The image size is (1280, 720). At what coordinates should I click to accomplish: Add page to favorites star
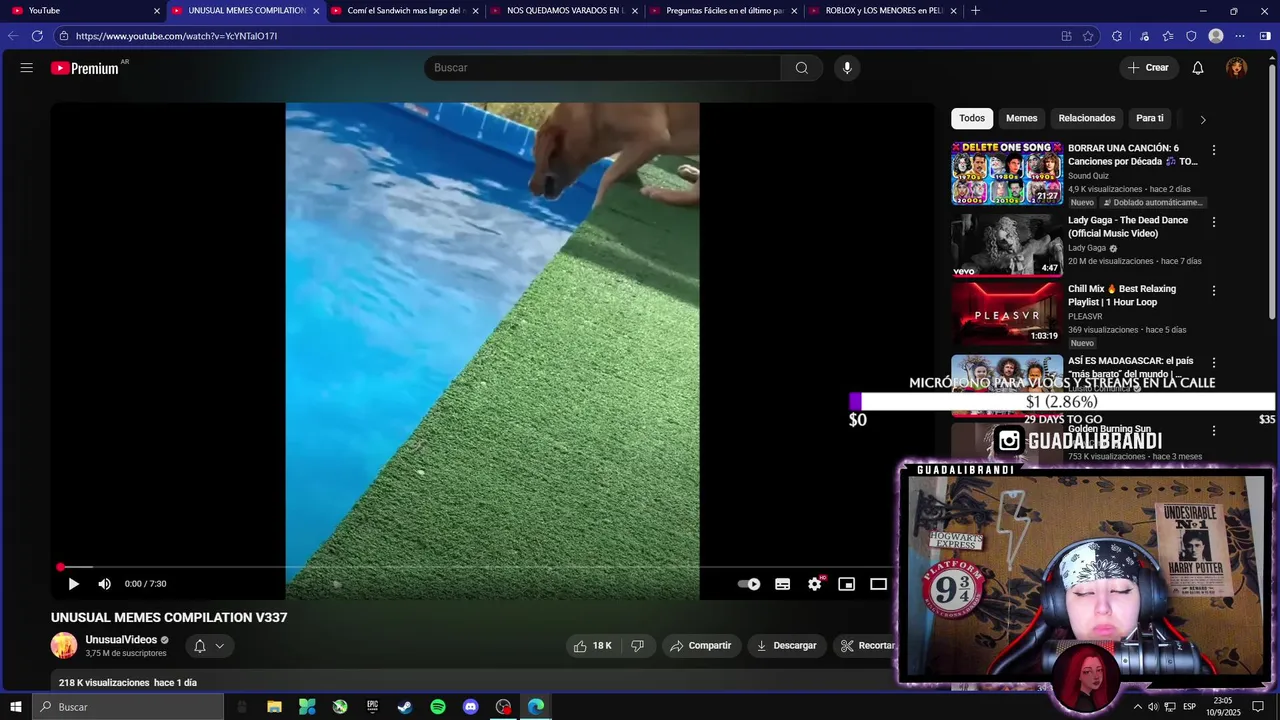(x=1088, y=36)
